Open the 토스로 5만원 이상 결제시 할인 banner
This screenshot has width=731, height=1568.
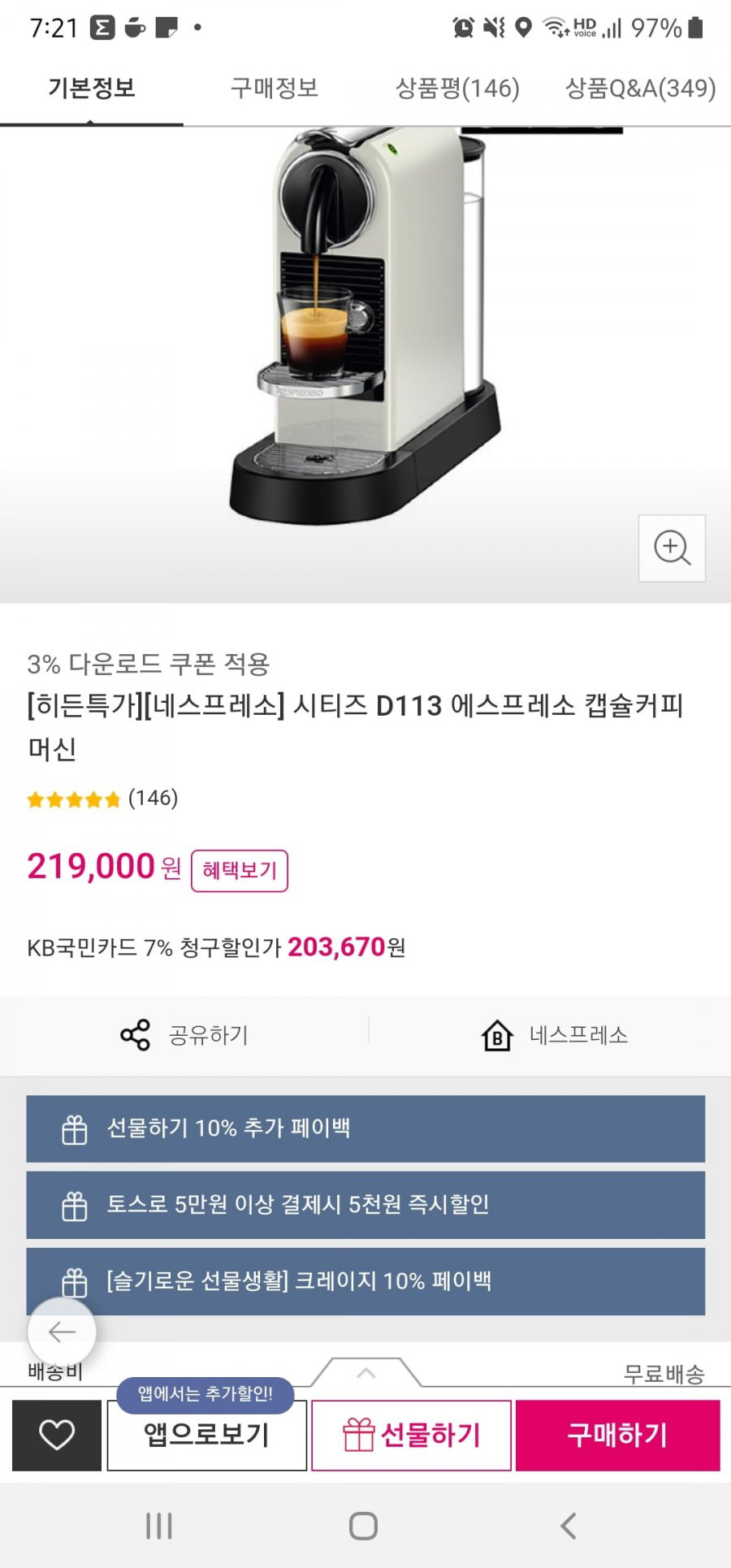(365, 1204)
